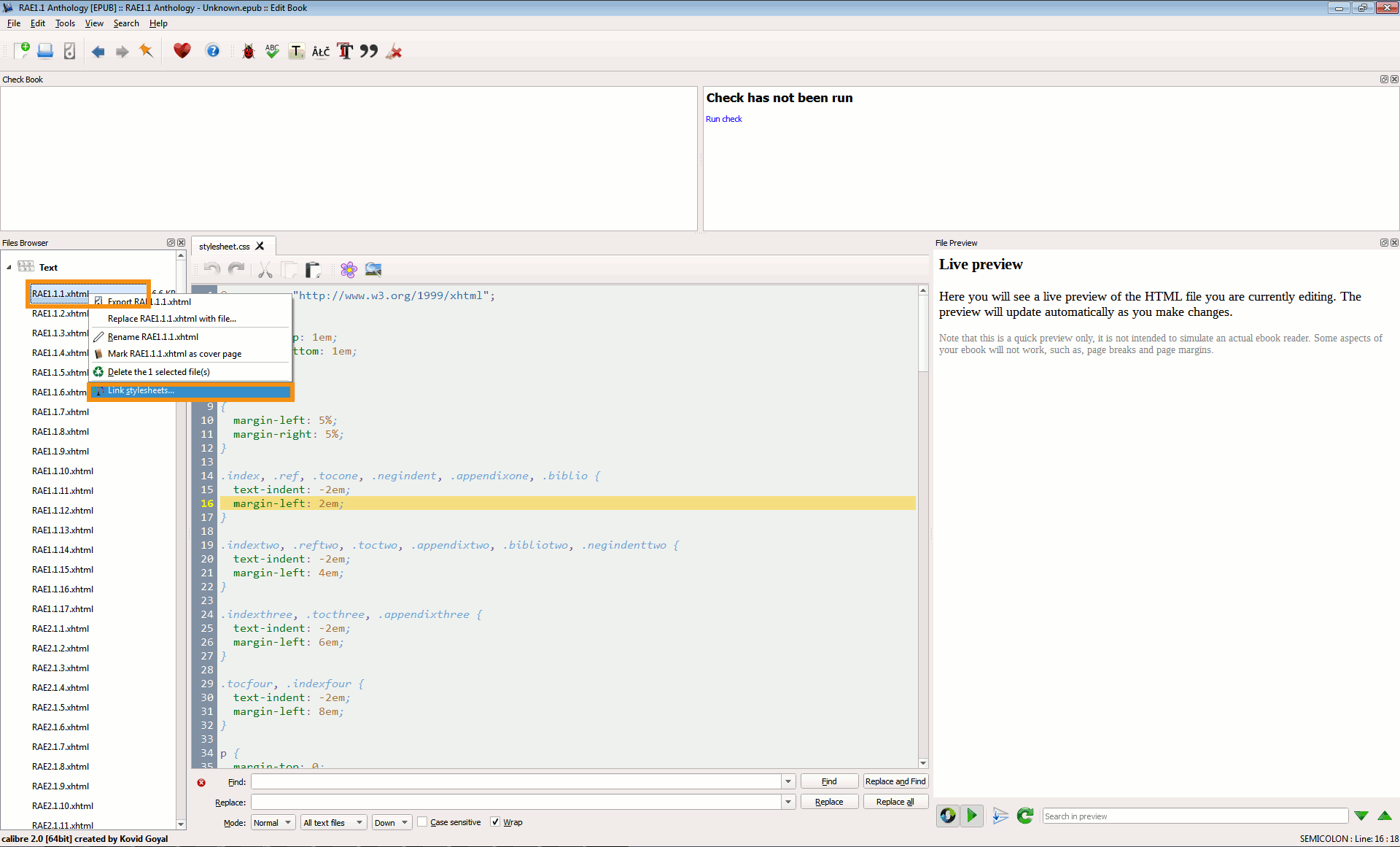Collapse the Text folder tree
Viewport: 1400px width, 847px height.
point(9,268)
